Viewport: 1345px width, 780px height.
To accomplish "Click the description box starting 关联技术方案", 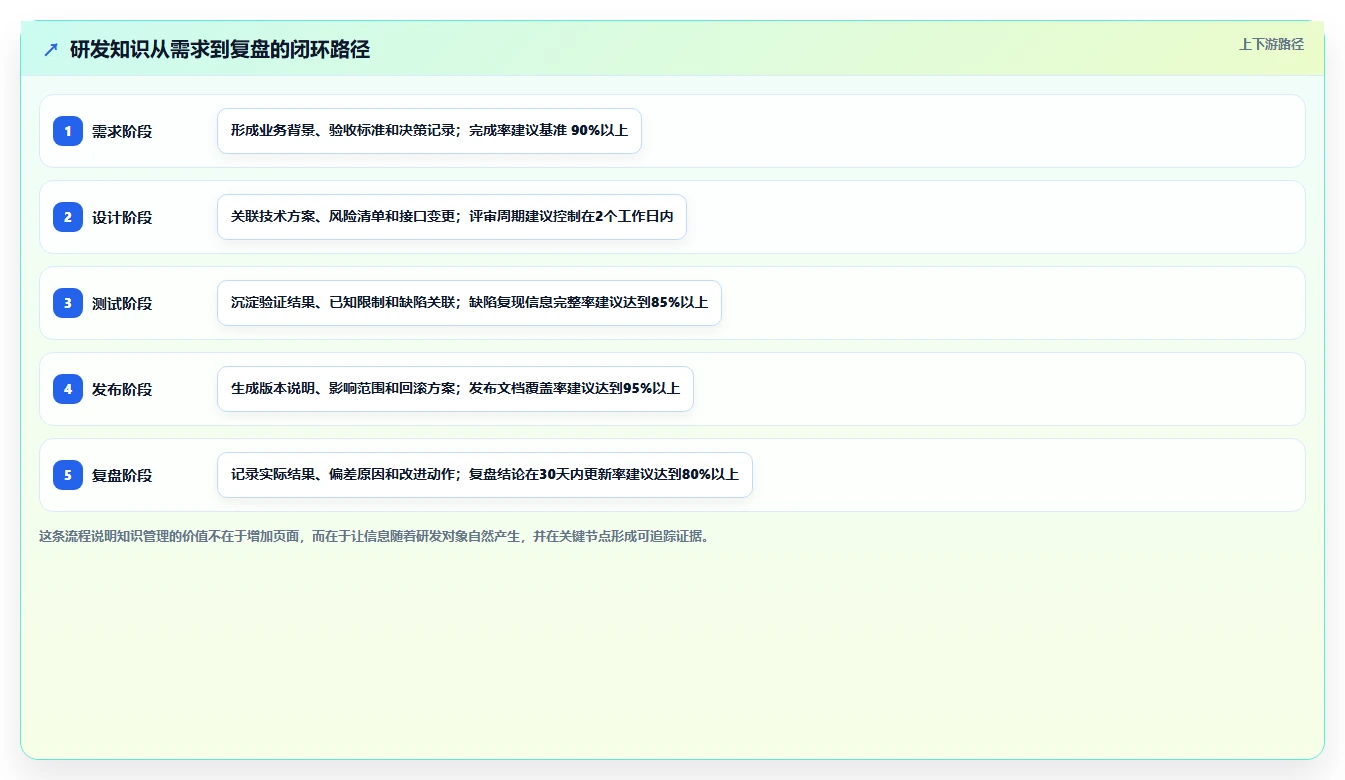I will (452, 217).
